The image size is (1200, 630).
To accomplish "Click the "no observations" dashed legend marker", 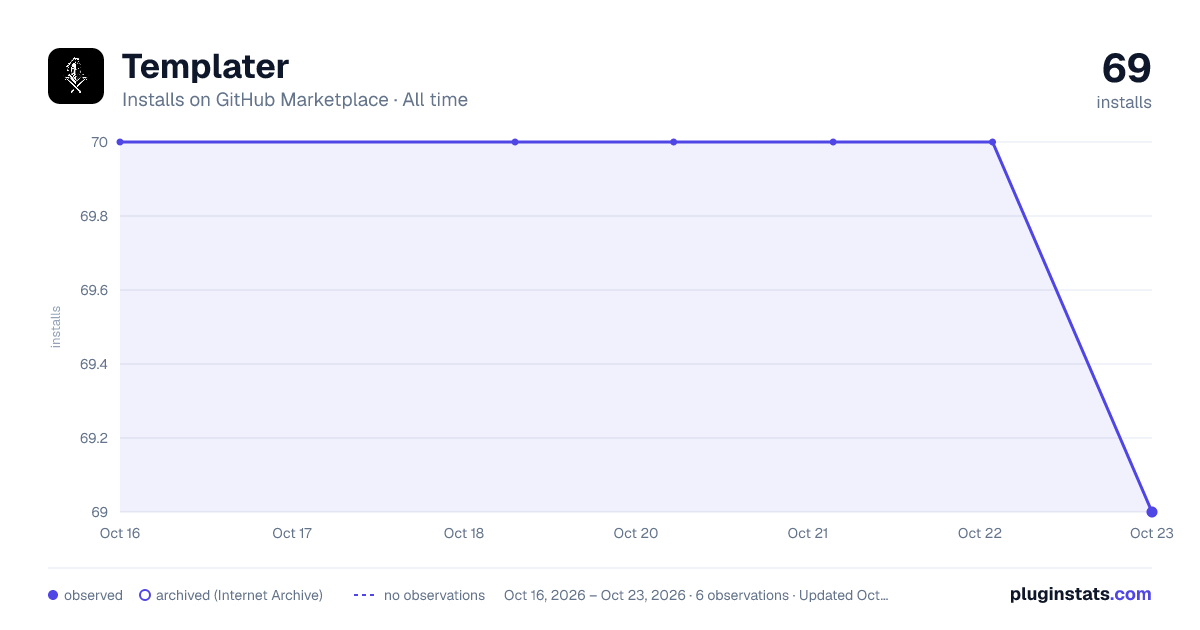I will pos(364,595).
